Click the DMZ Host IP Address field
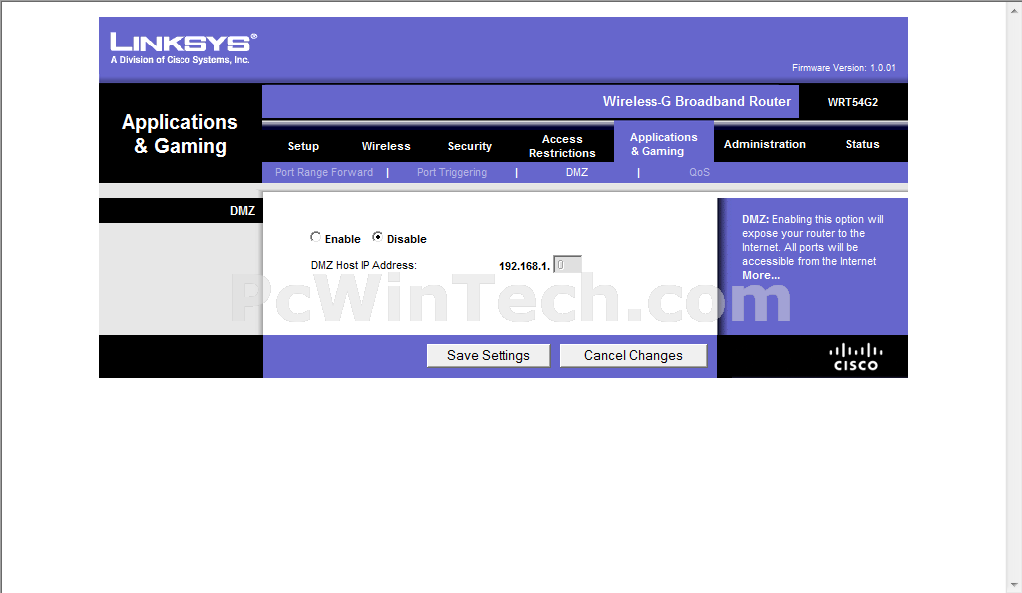This screenshot has width=1022, height=593. point(567,265)
